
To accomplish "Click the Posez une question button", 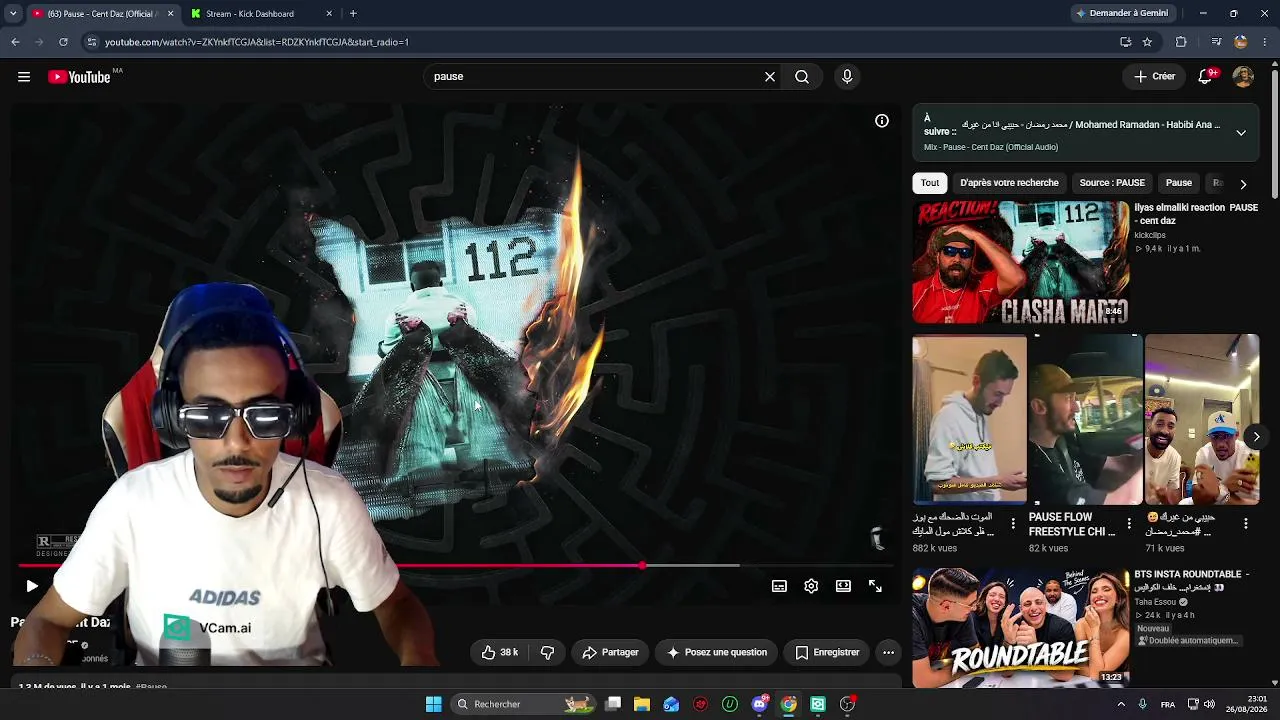I will 717,652.
